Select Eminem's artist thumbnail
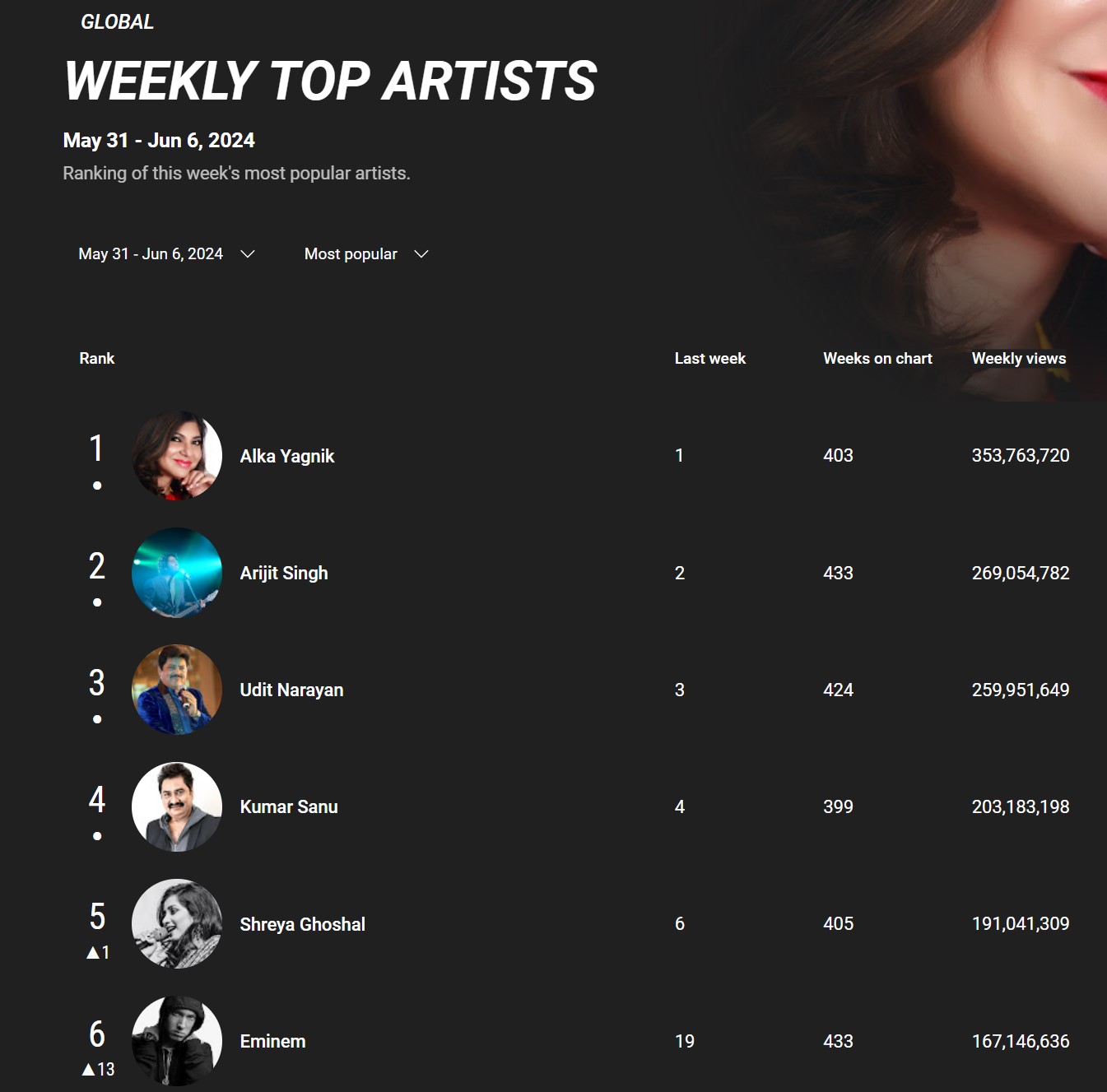The image size is (1107, 1092). pos(177,1041)
